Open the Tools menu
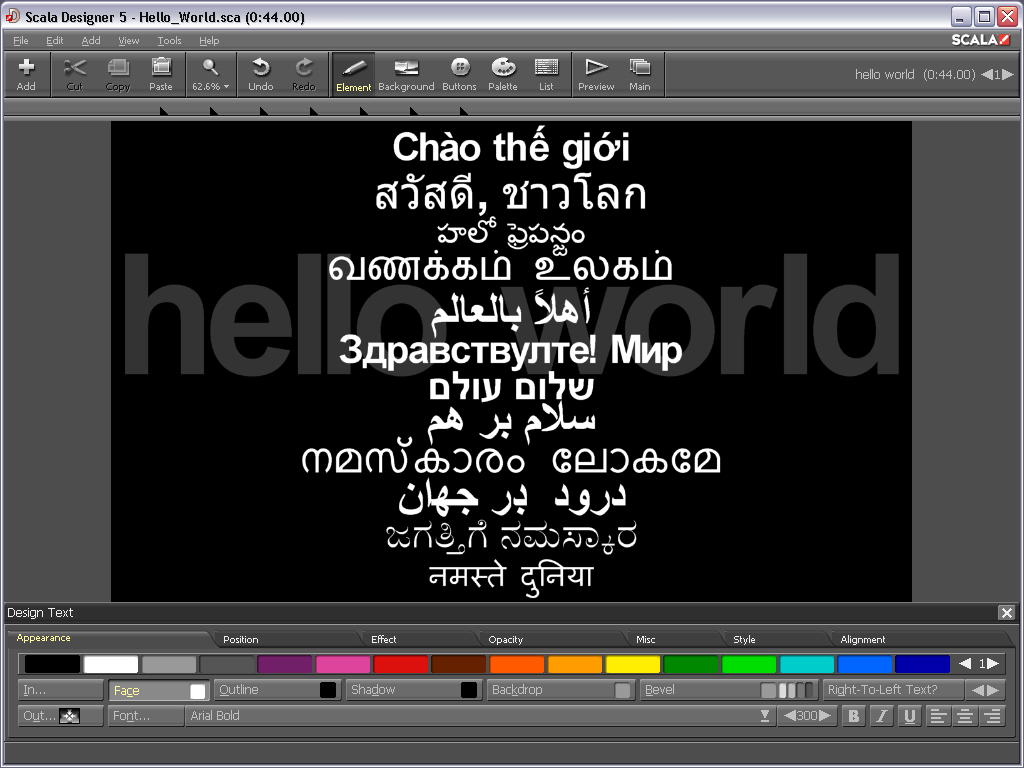1024x768 pixels. tap(169, 41)
